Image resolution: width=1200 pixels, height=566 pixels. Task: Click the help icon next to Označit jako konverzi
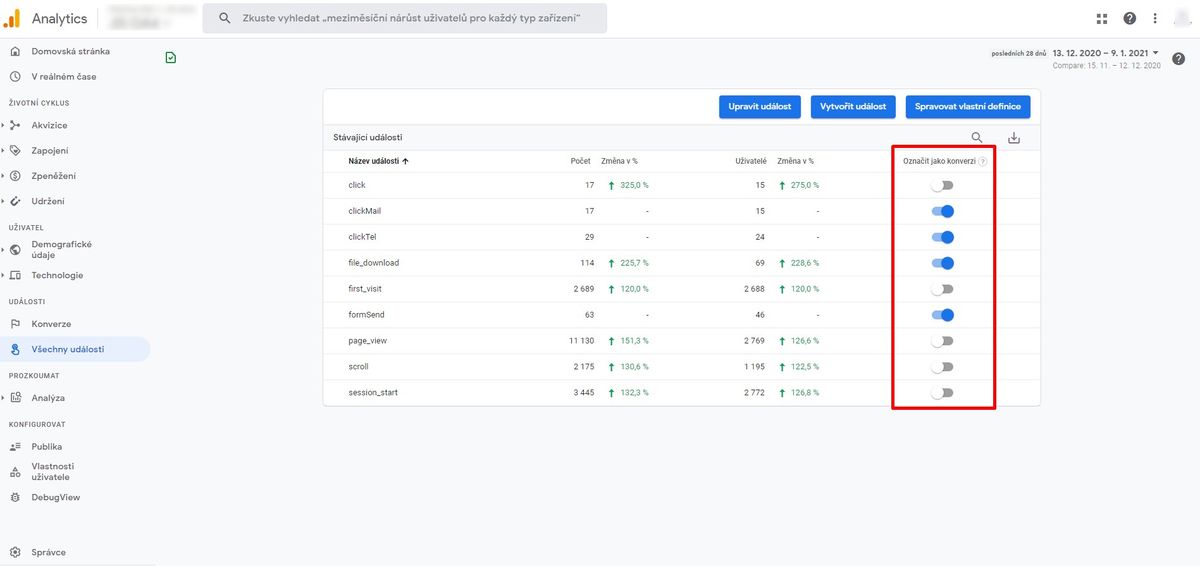point(983,161)
